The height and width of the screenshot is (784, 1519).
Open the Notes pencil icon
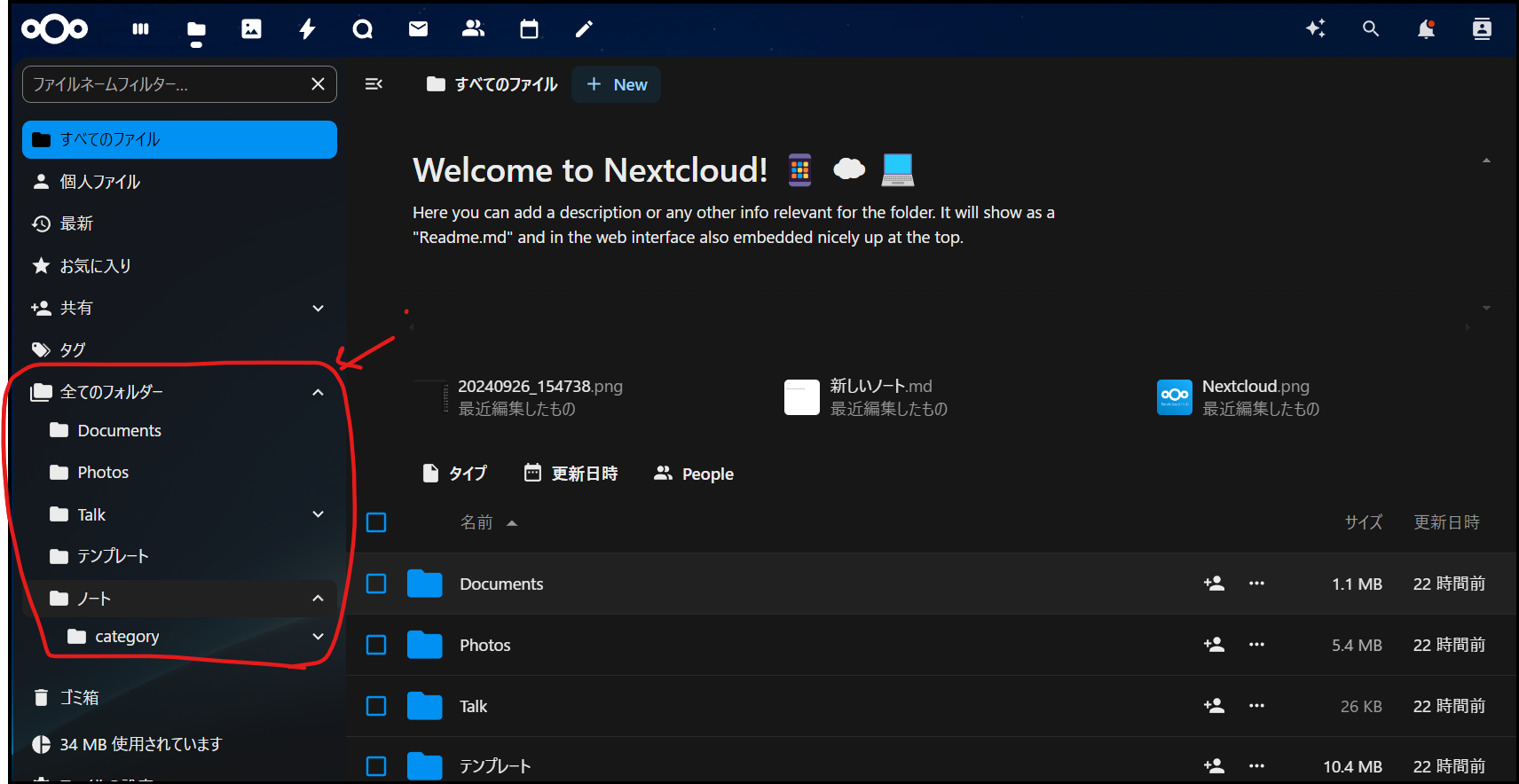[584, 29]
